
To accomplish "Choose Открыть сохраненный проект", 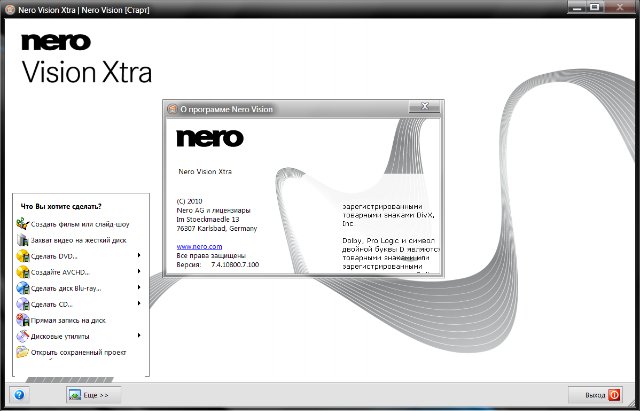I will (78, 353).
